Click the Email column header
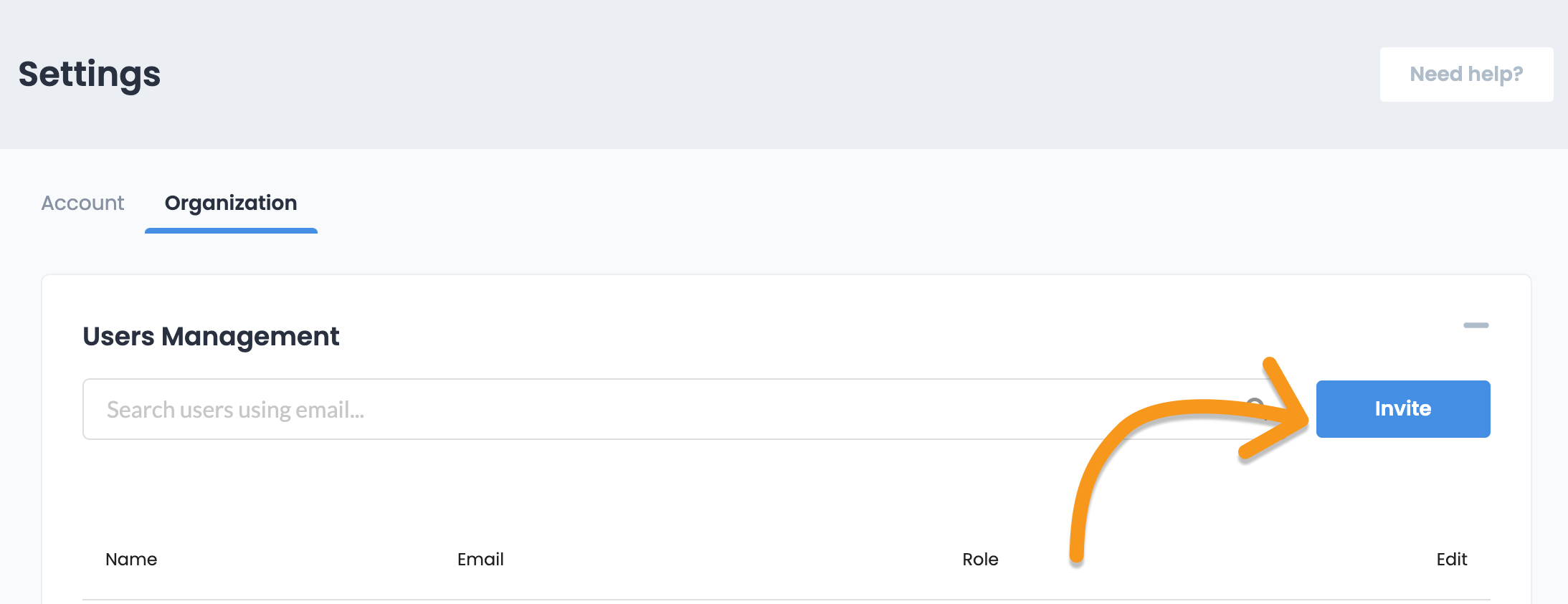Screen dimensions: 1568x604 (480, 560)
